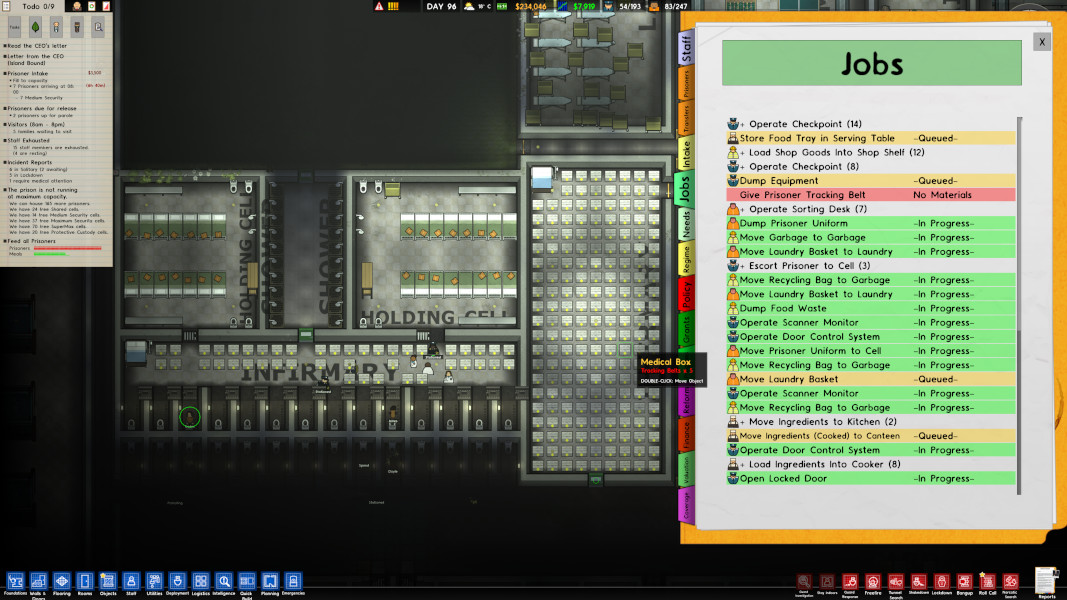Open the Quick Build menu
Viewport: 1067px width, 600px height.
point(247,582)
